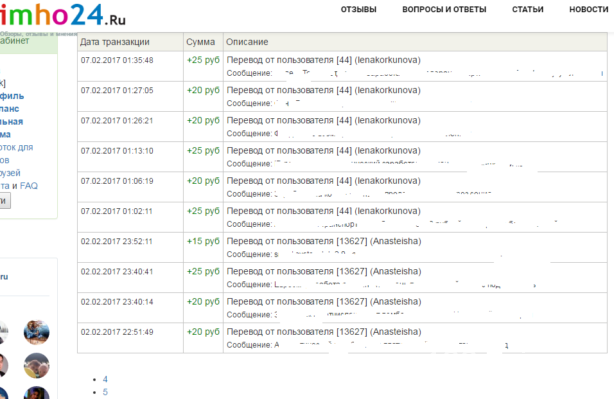Select the +15 руб transaction amount
The image size is (614, 399).
[x=203, y=241]
